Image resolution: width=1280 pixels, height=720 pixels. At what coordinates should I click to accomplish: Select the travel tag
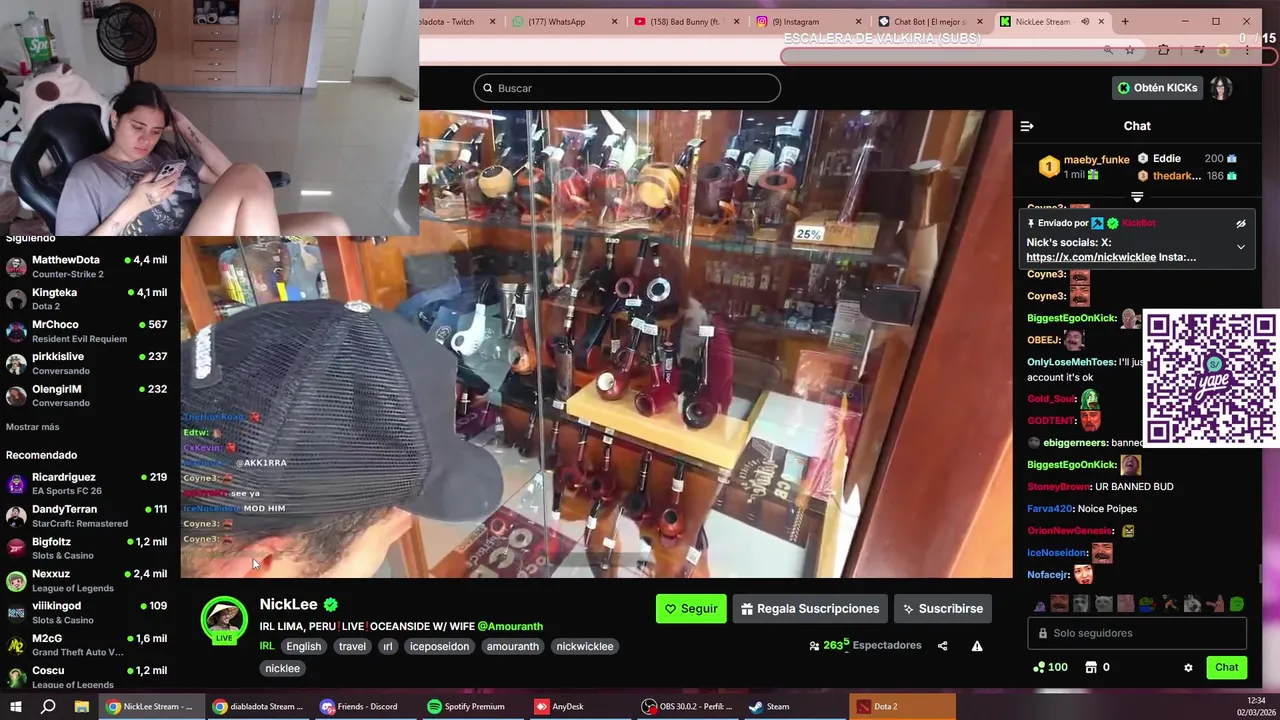[352, 646]
